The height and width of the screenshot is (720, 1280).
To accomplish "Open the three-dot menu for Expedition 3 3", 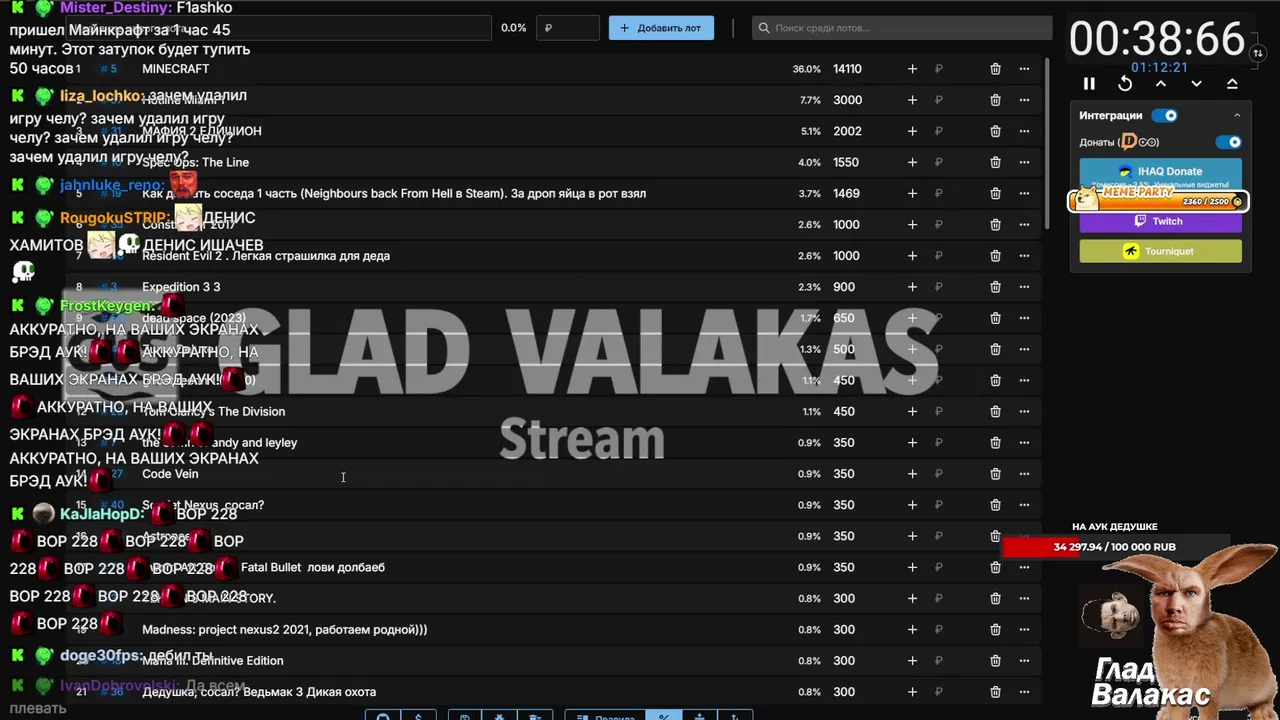I will click(x=1024, y=287).
